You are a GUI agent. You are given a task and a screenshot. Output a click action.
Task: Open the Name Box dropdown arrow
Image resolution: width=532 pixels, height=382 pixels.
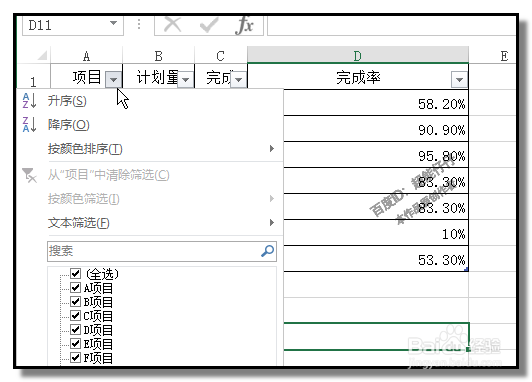click(113, 23)
